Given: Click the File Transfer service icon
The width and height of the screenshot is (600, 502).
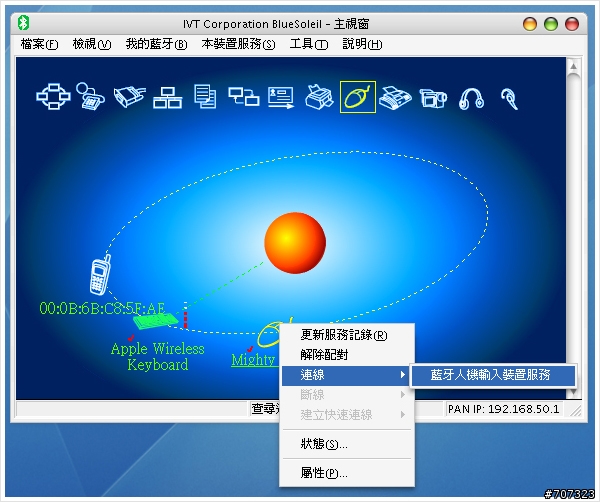Looking at the screenshot, I should click(x=205, y=96).
